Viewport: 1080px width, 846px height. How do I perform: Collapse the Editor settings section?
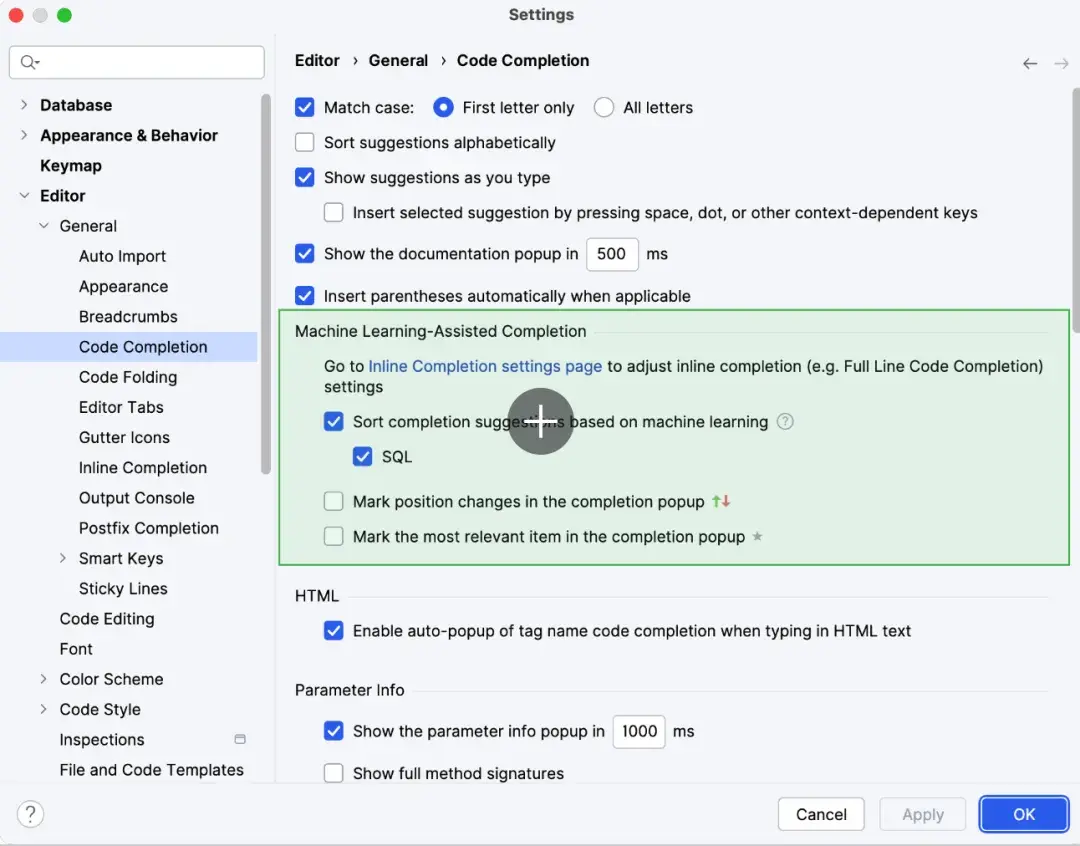(24, 196)
